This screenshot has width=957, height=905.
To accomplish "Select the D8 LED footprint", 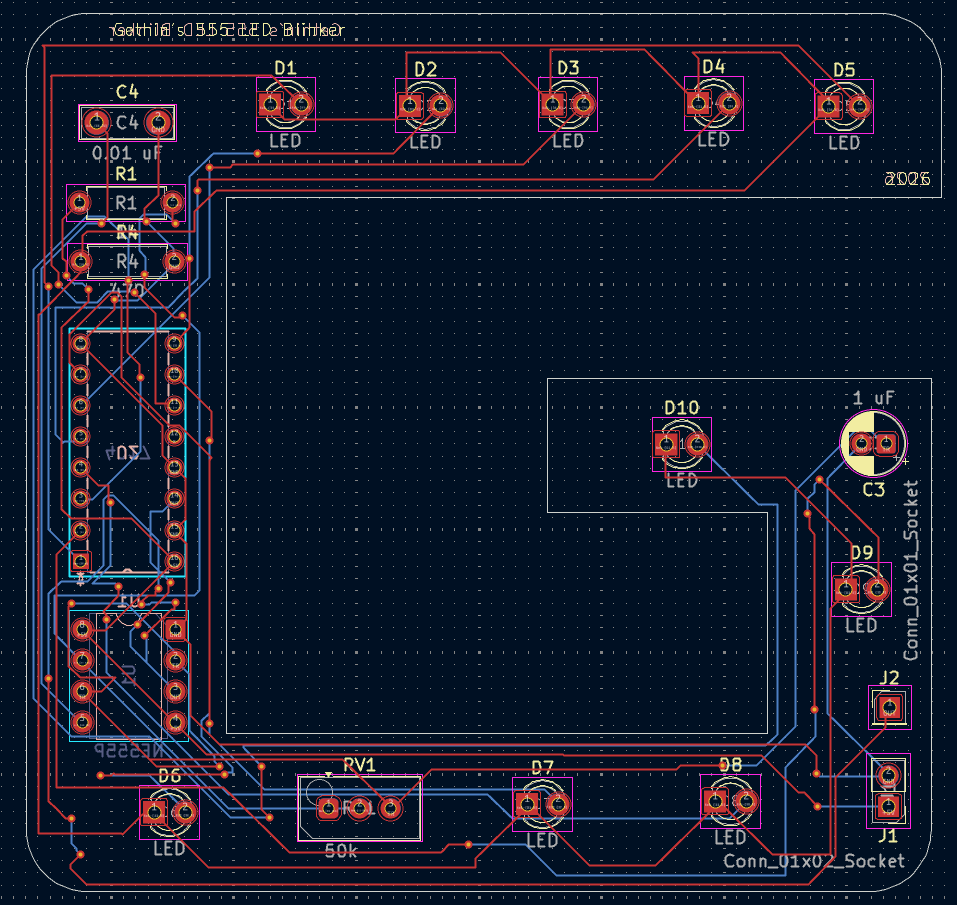I will click(731, 801).
